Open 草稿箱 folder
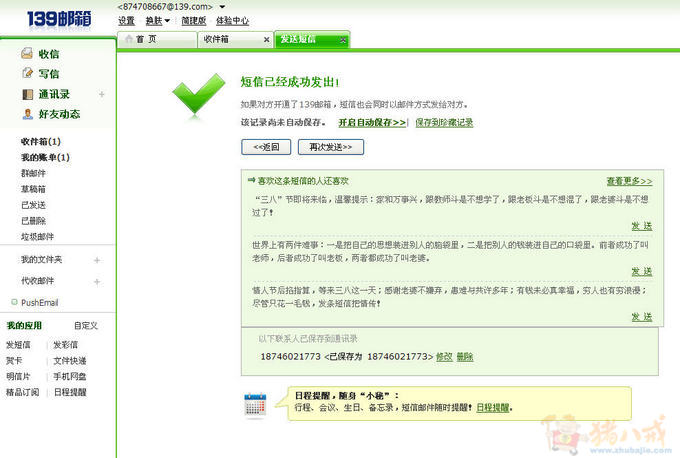This screenshot has width=680, height=458. click(x=33, y=189)
